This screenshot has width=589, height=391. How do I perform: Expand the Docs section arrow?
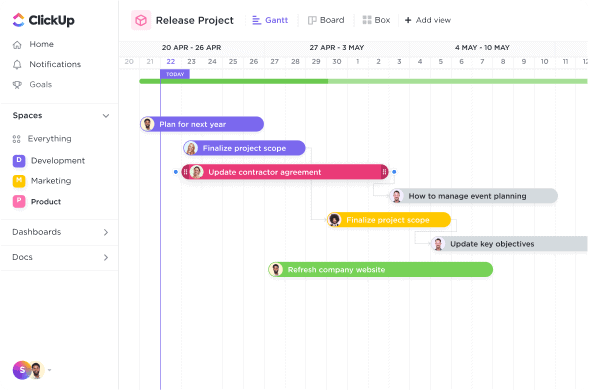click(x=106, y=258)
